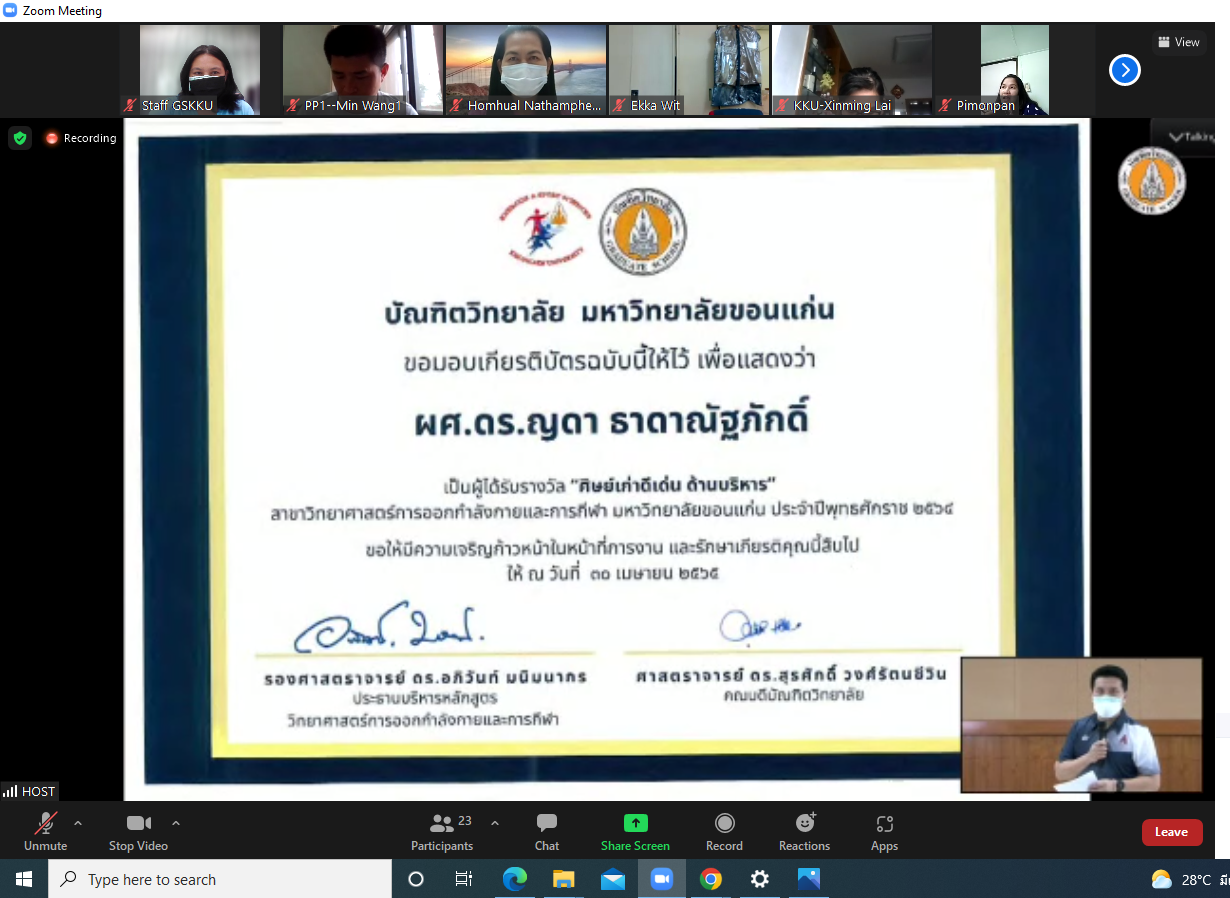The image size is (1230, 898).
Task: Leave the meeting
Action: coord(1171,832)
